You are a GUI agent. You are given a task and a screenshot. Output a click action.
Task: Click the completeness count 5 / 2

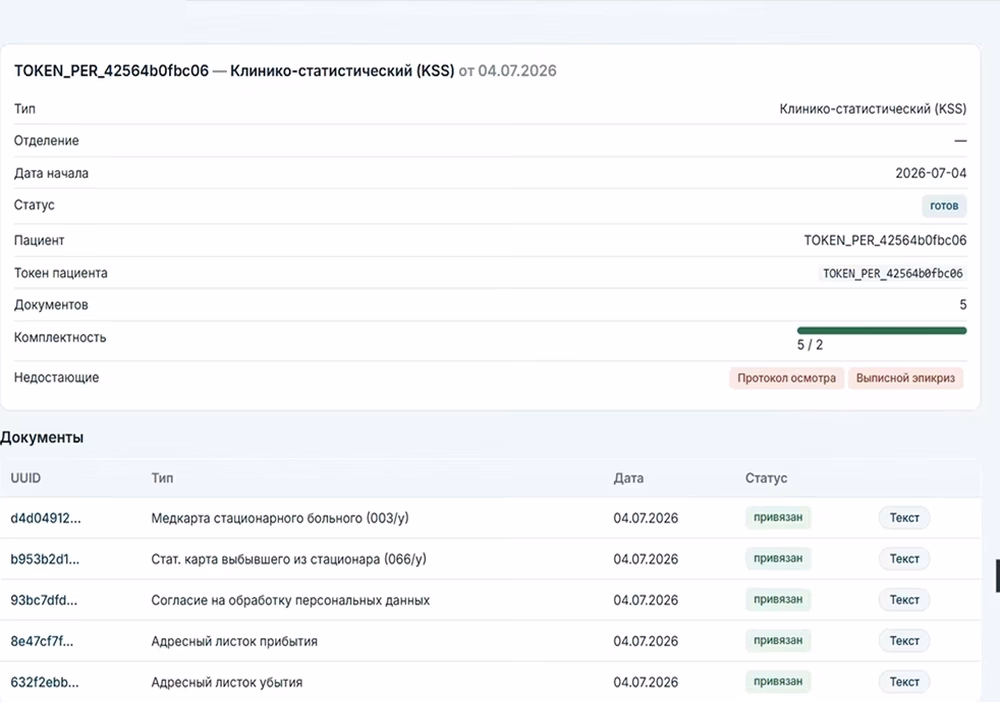pyautogui.click(x=810, y=345)
